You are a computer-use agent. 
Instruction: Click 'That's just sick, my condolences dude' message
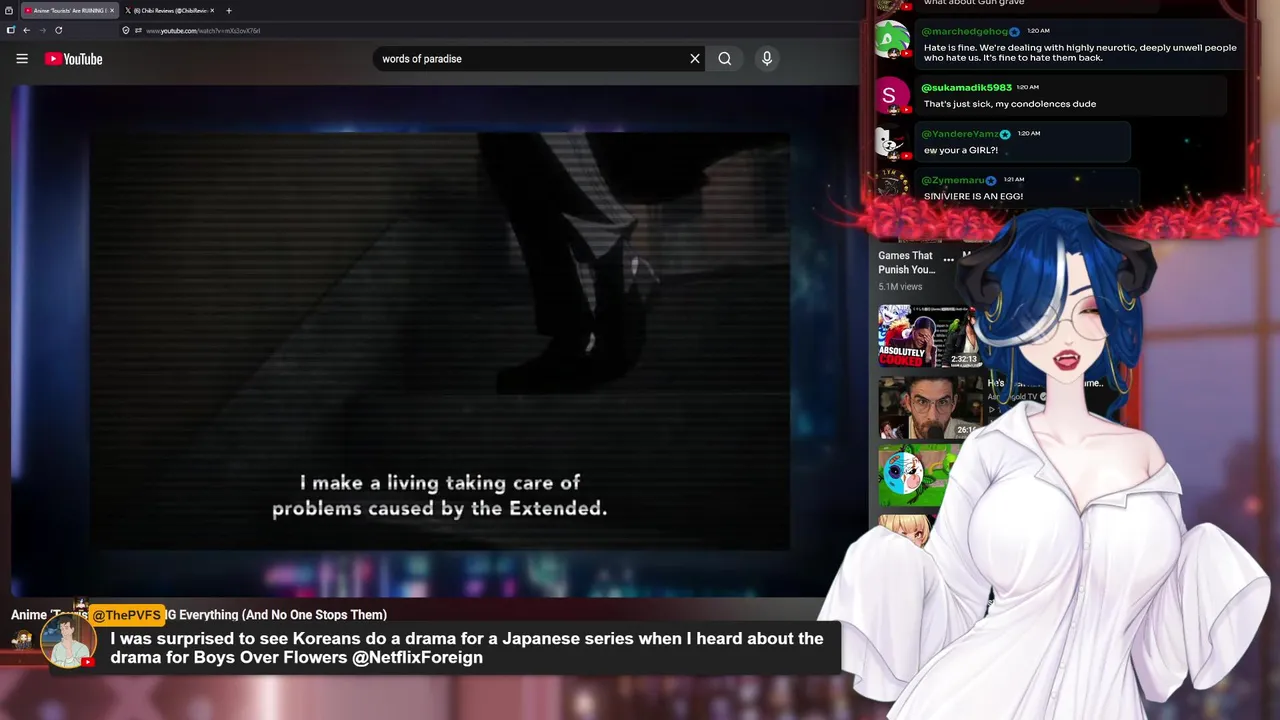pos(1010,104)
